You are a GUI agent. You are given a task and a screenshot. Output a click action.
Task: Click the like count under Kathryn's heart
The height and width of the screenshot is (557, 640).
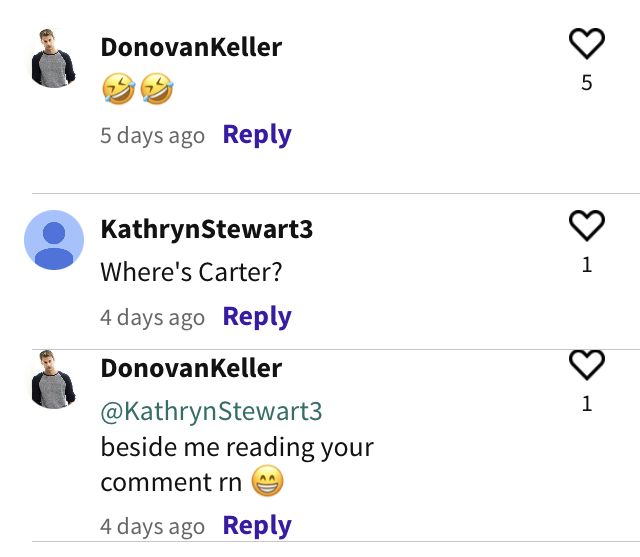(x=587, y=265)
